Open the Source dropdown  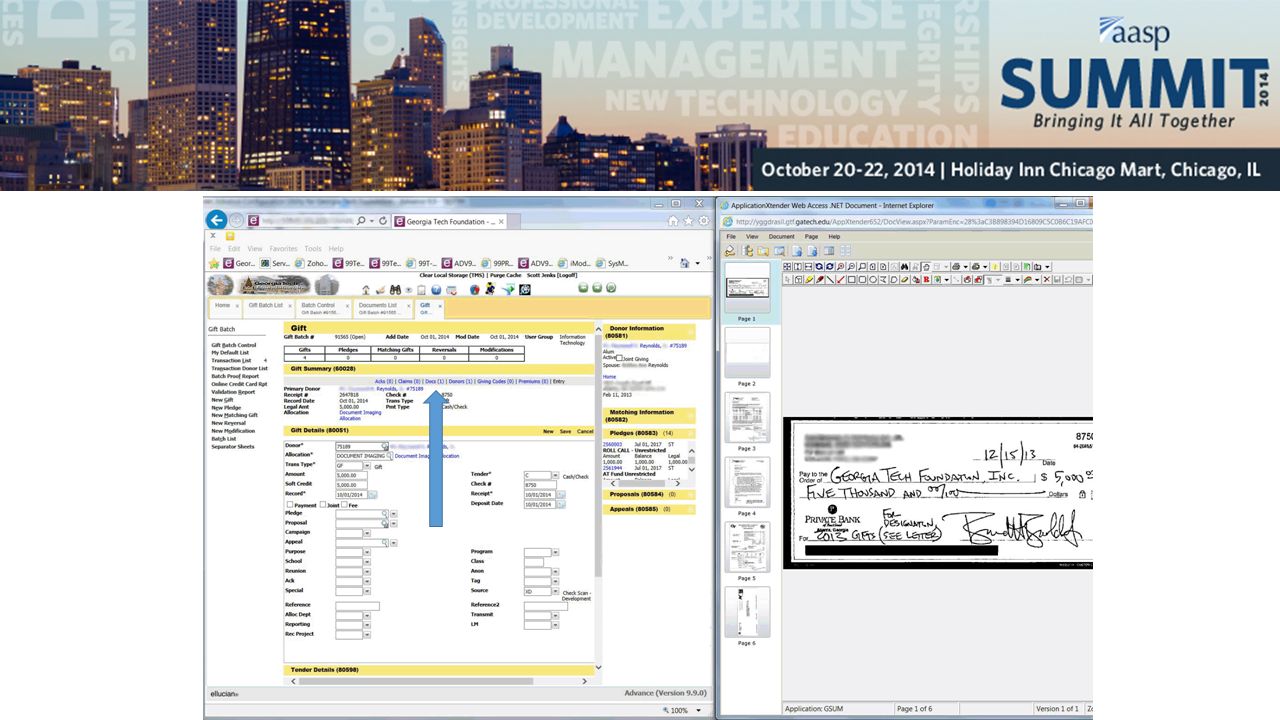pyautogui.click(x=555, y=591)
